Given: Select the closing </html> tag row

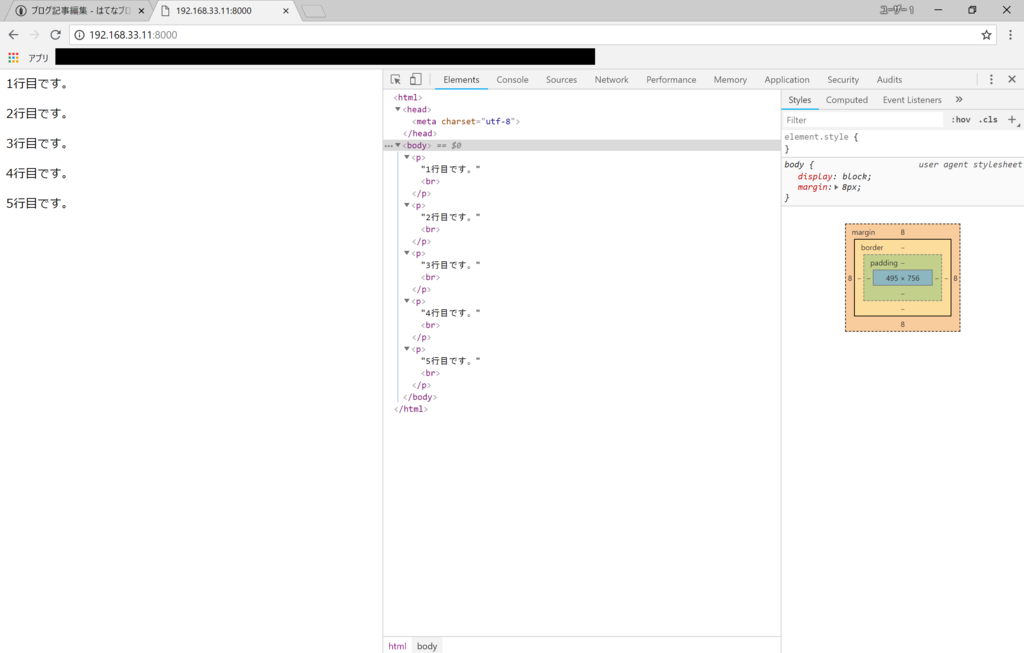Looking at the screenshot, I should click(411, 409).
